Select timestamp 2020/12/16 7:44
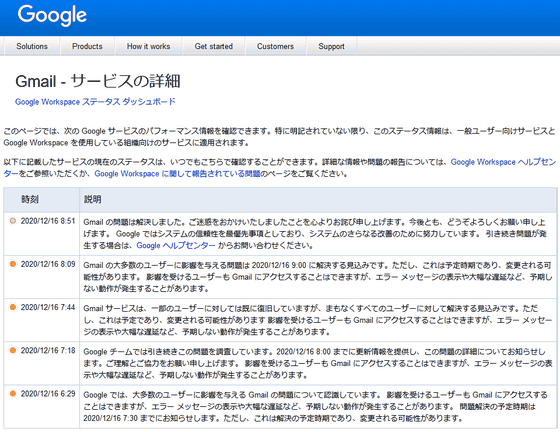The height and width of the screenshot is (432, 560). tap(48, 307)
